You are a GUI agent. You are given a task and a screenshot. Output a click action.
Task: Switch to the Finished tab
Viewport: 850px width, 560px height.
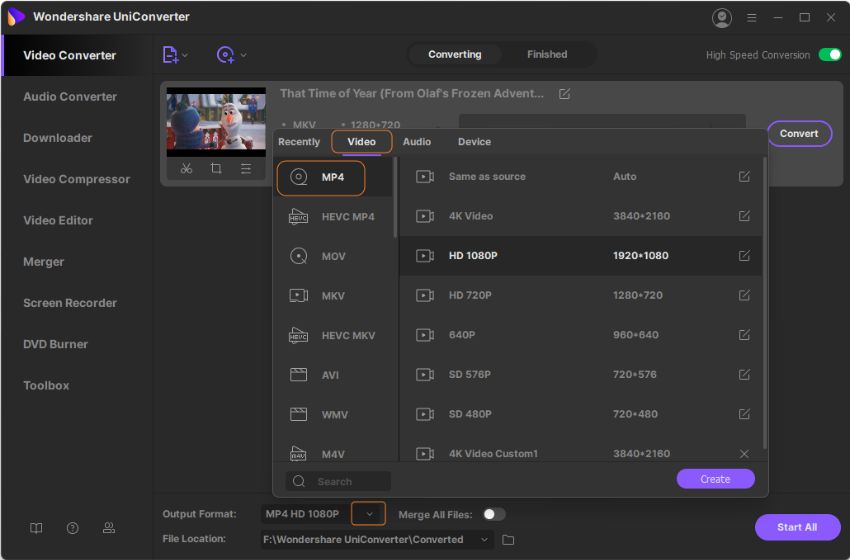(547, 54)
